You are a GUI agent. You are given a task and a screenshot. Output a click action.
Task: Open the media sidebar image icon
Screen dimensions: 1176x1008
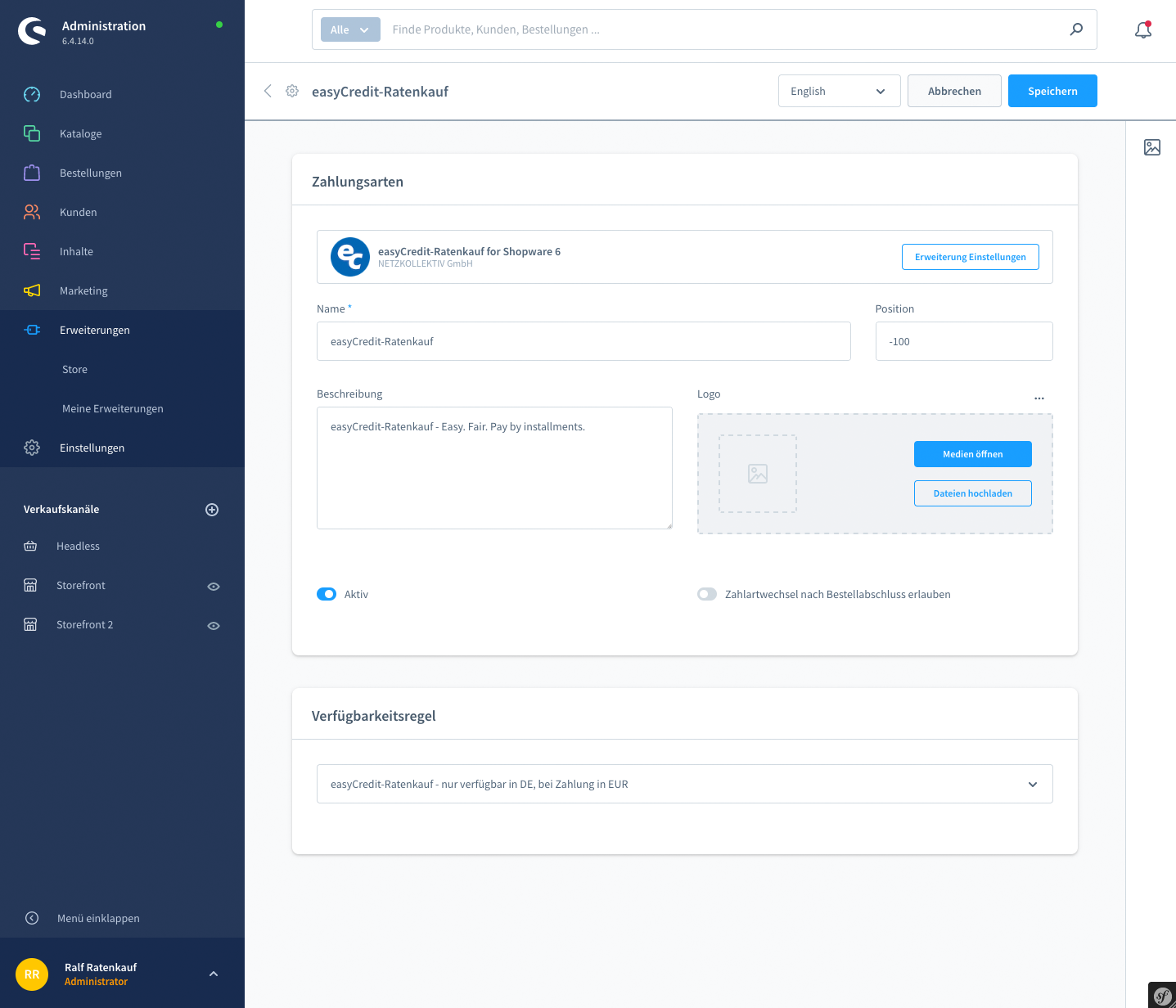[x=1152, y=147]
